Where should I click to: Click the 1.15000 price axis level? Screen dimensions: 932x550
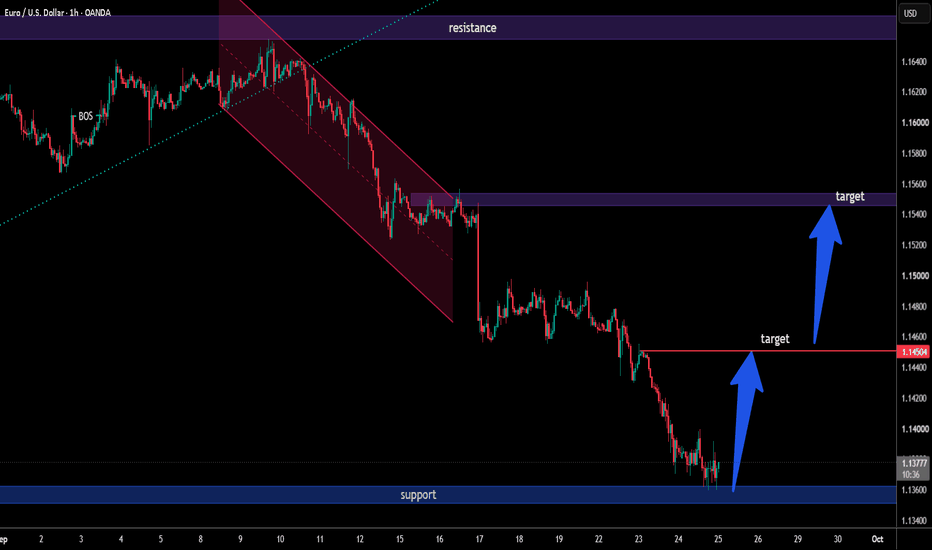[x=914, y=276]
